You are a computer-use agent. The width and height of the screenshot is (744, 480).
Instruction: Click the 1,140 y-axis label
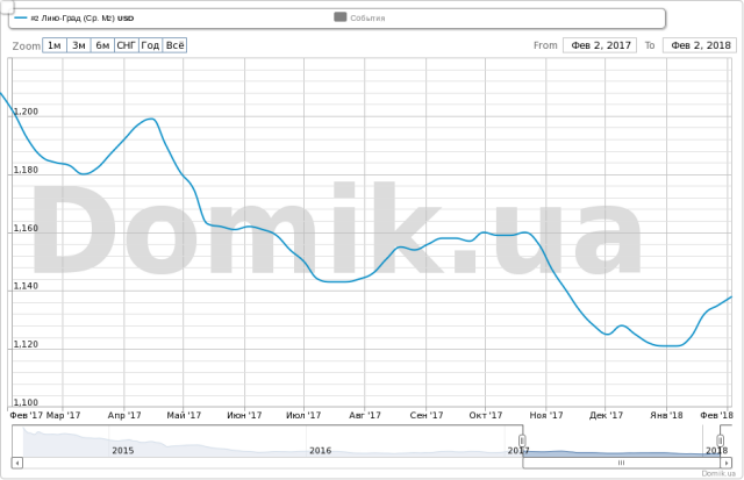[25, 286]
